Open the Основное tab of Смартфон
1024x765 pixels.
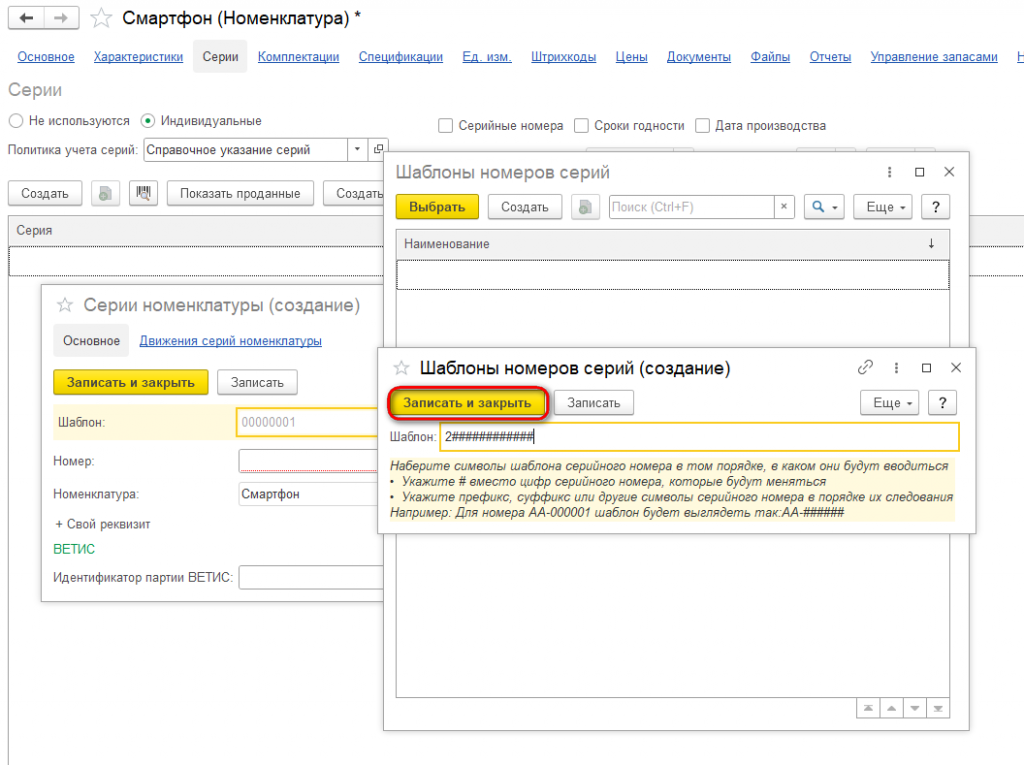(46, 57)
